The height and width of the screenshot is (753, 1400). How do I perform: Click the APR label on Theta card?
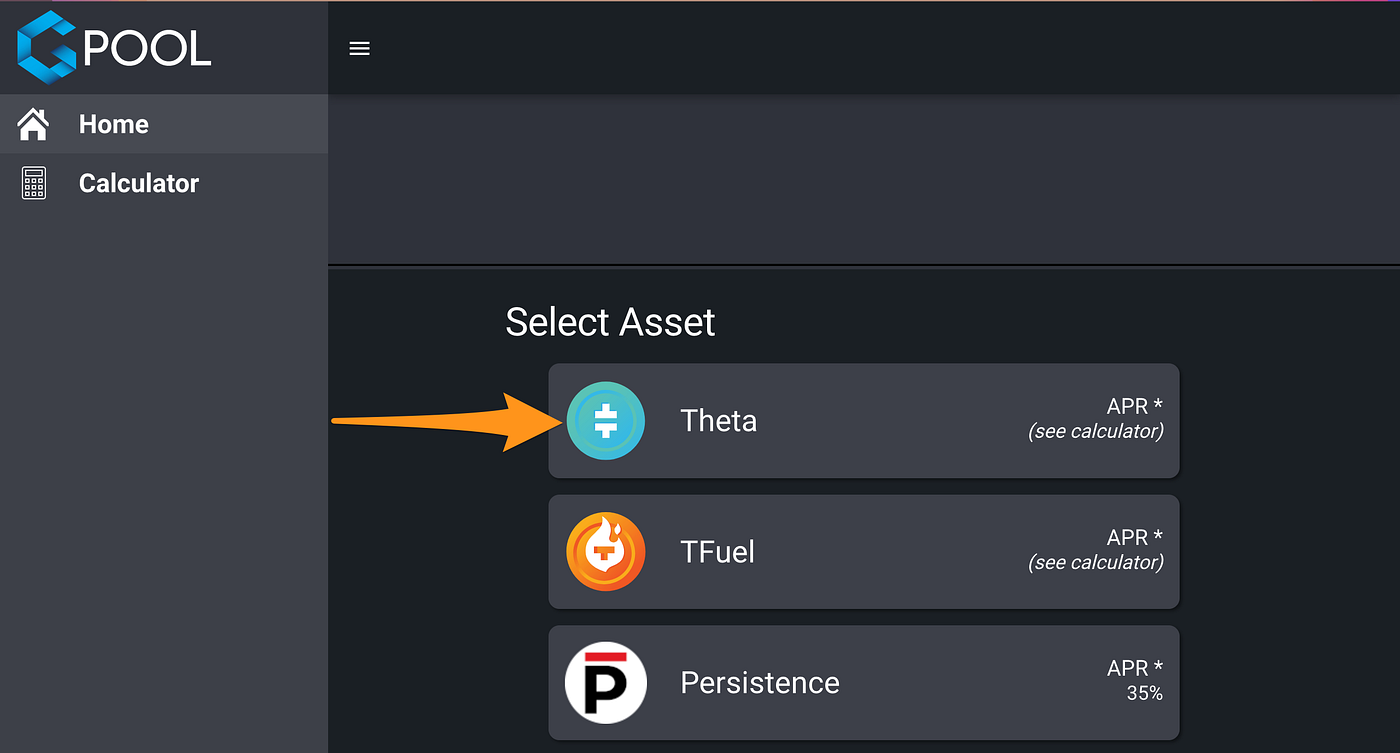pos(1134,406)
